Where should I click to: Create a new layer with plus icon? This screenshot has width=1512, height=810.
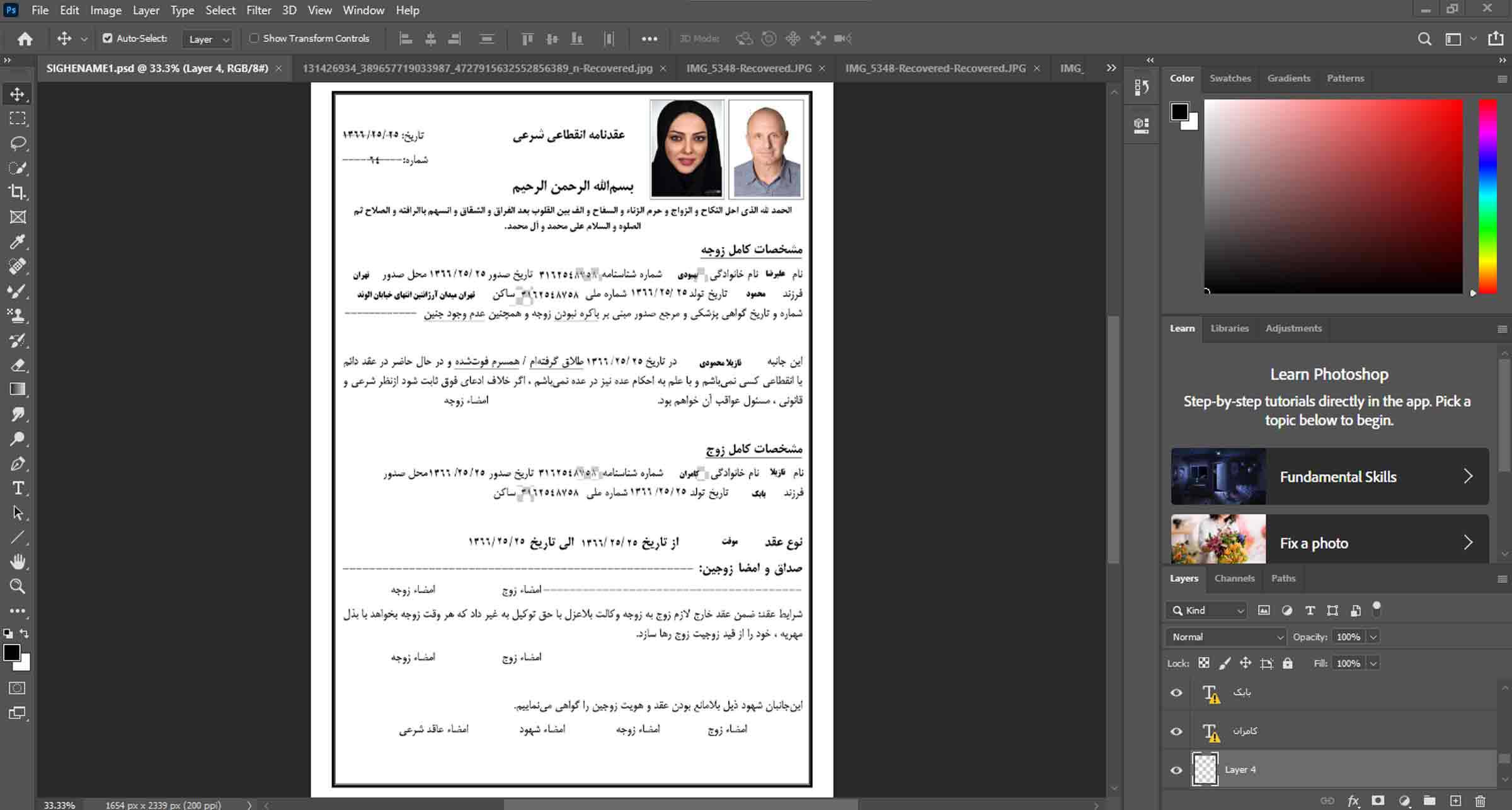1455,801
